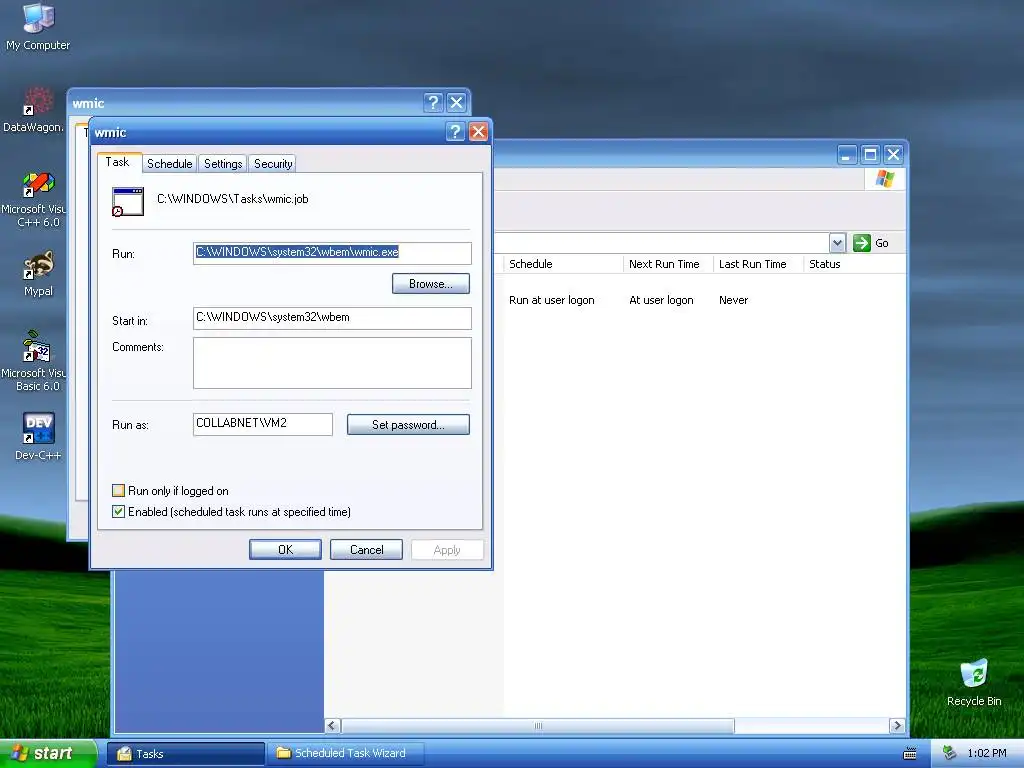Close the rear wmic dialog

tap(456, 103)
